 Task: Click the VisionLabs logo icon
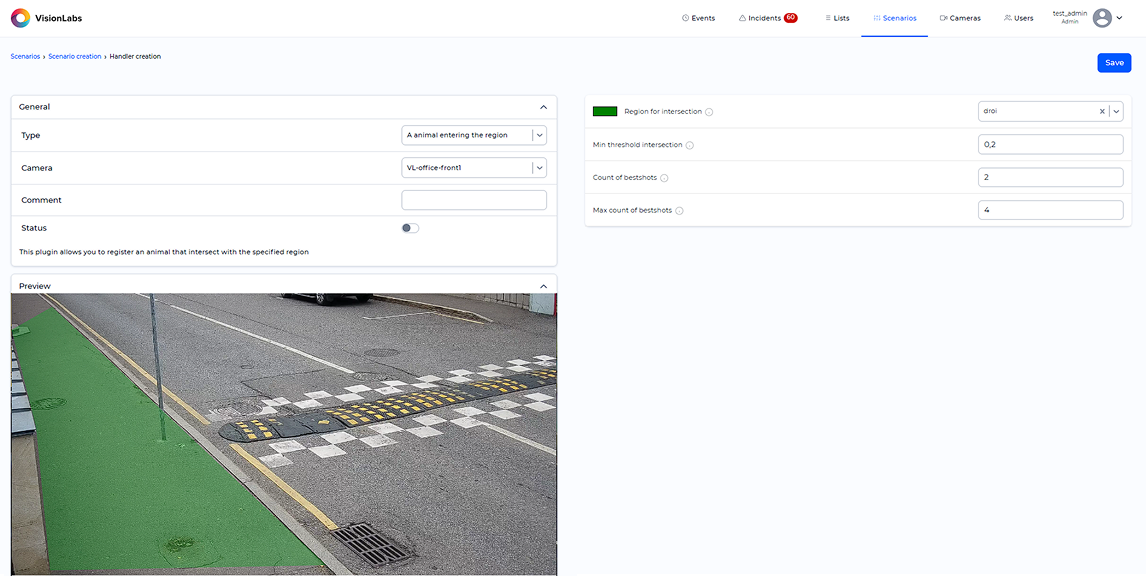[x=20, y=18]
